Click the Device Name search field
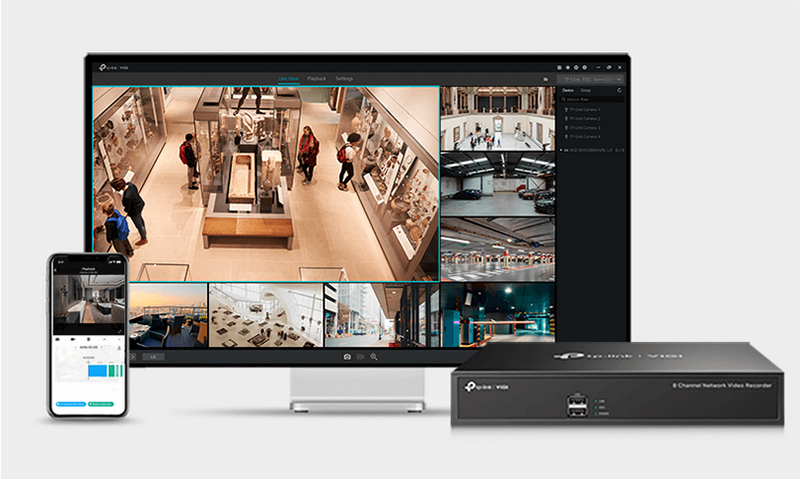 [592, 99]
